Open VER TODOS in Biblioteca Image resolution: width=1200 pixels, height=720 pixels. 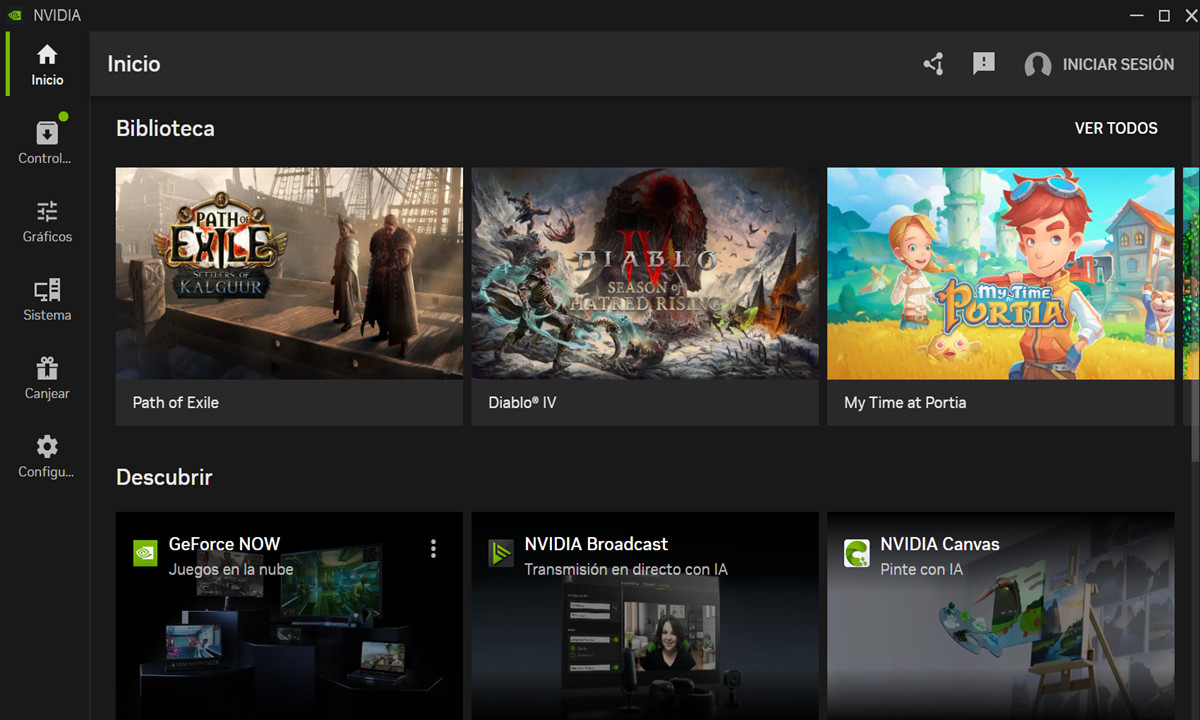coord(1116,128)
